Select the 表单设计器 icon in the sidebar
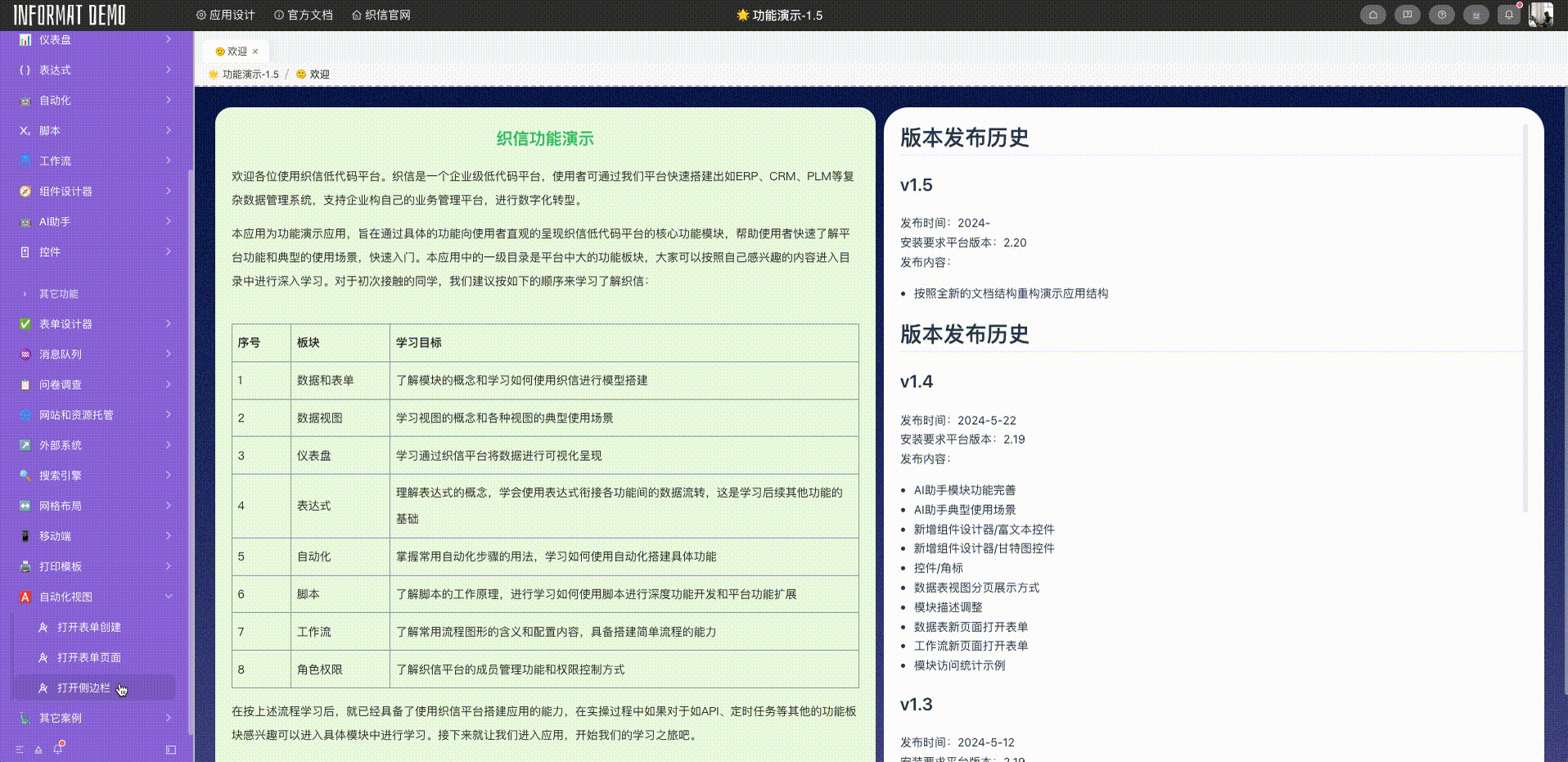1568x762 pixels. [25, 324]
